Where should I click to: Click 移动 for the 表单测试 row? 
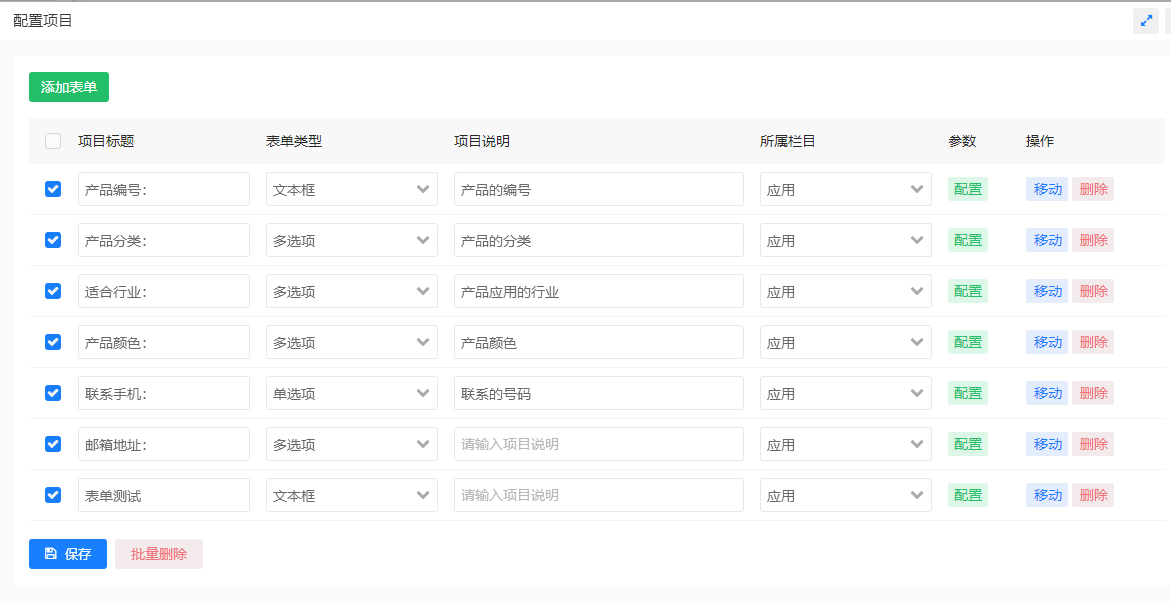(1047, 495)
